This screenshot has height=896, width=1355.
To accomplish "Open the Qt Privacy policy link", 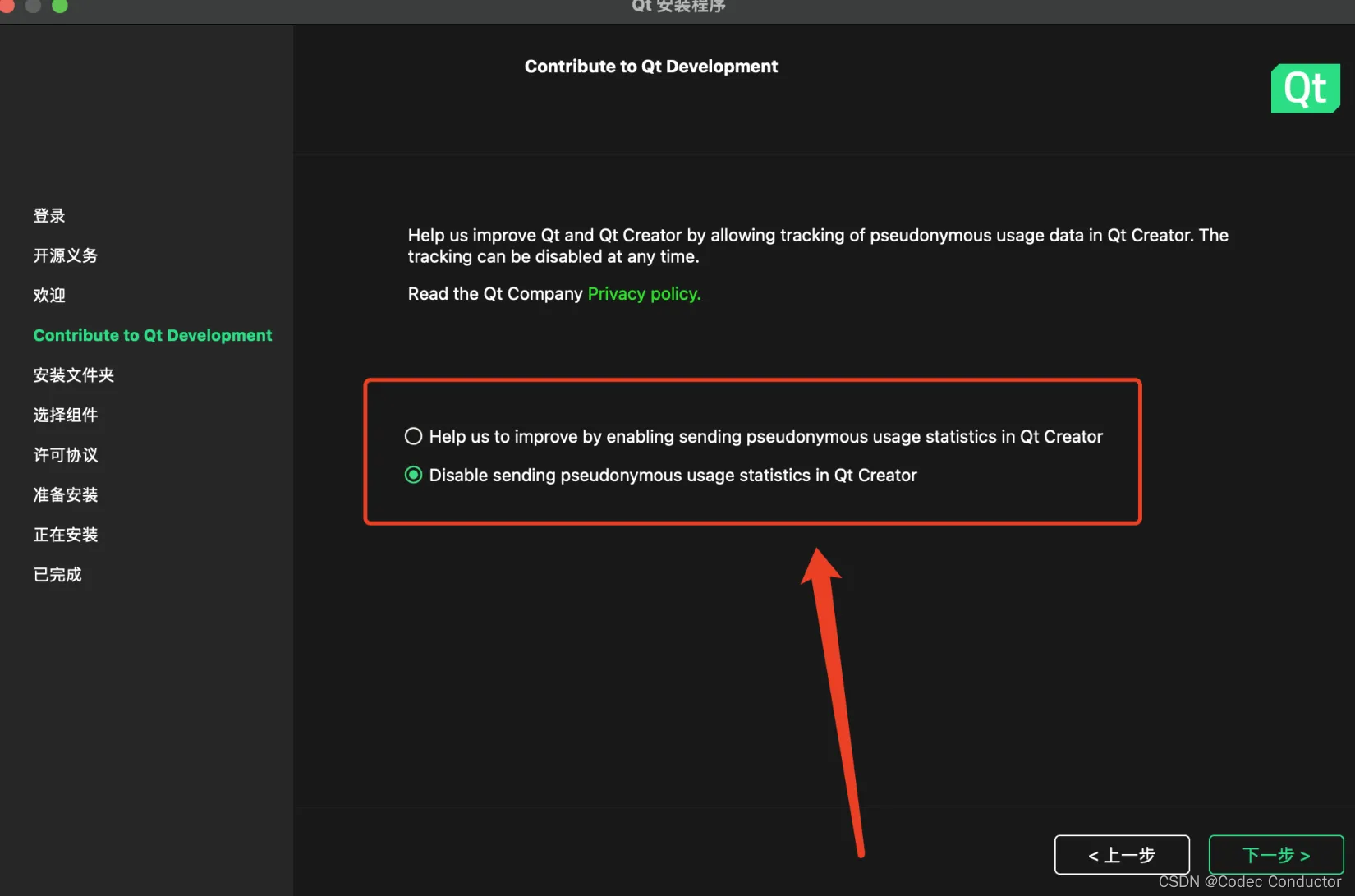I will pos(644,293).
